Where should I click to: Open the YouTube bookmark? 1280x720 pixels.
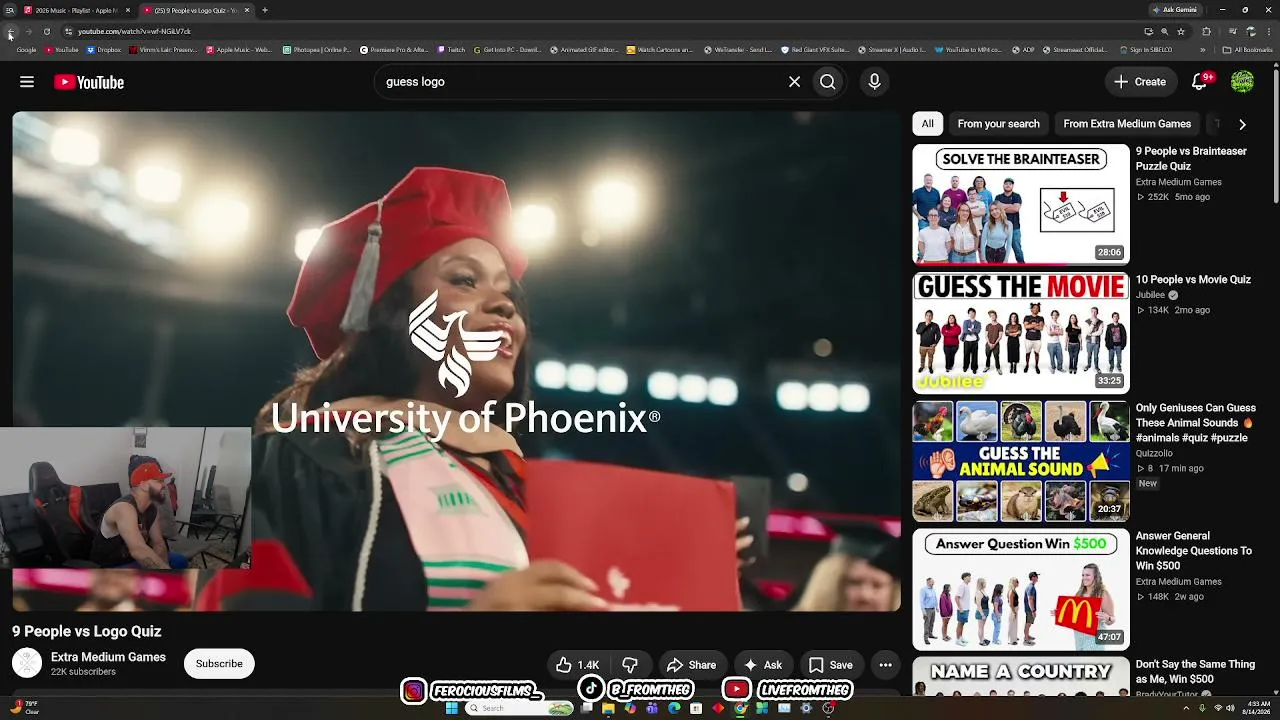pos(62,50)
